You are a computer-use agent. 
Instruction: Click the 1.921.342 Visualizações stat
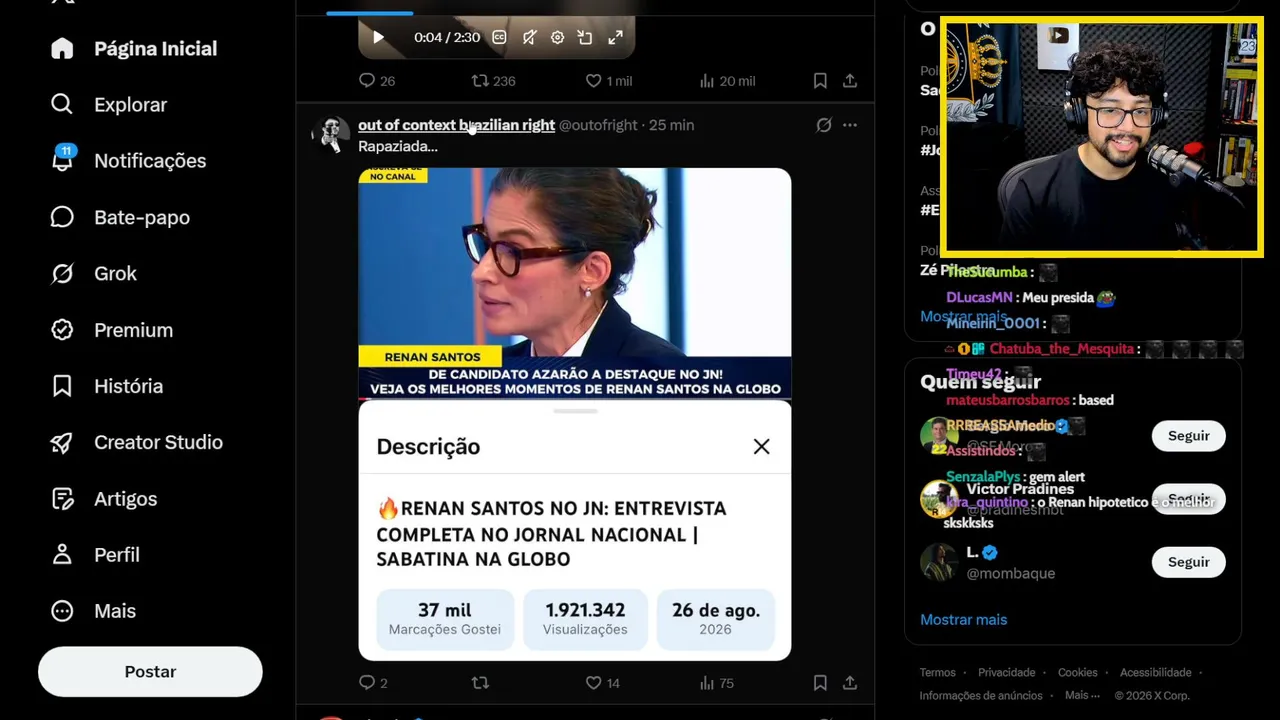[x=585, y=619]
